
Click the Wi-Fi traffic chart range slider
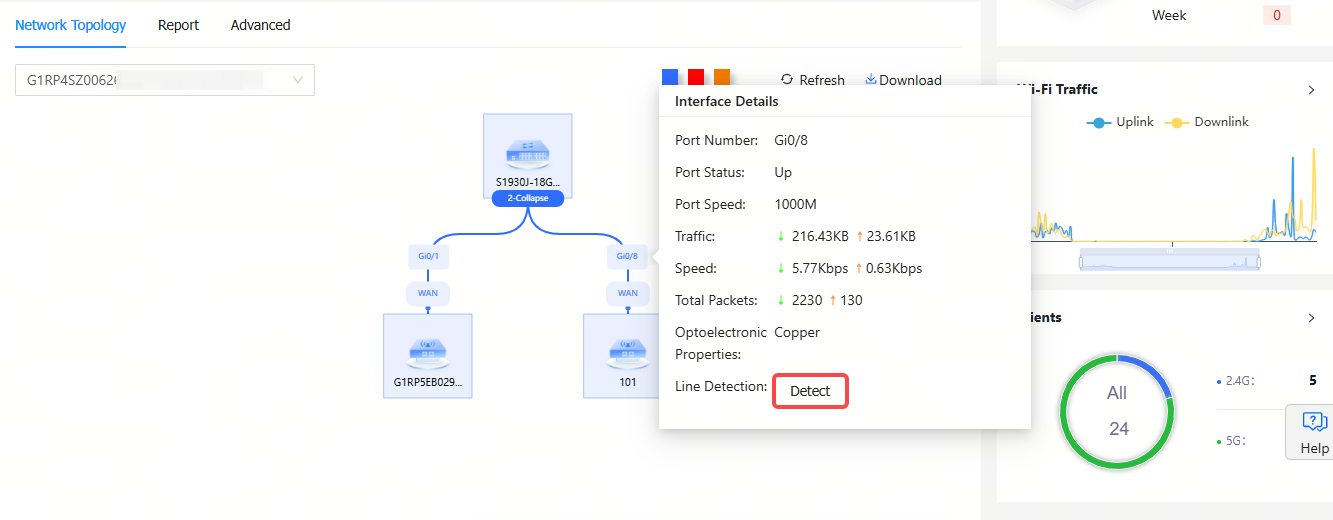[1170, 262]
